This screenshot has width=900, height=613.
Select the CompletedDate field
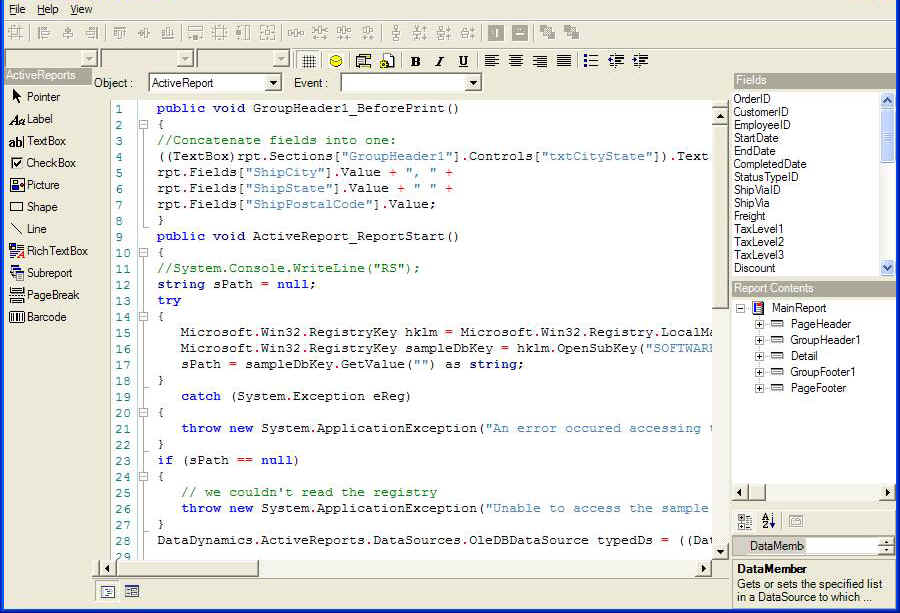770,164
